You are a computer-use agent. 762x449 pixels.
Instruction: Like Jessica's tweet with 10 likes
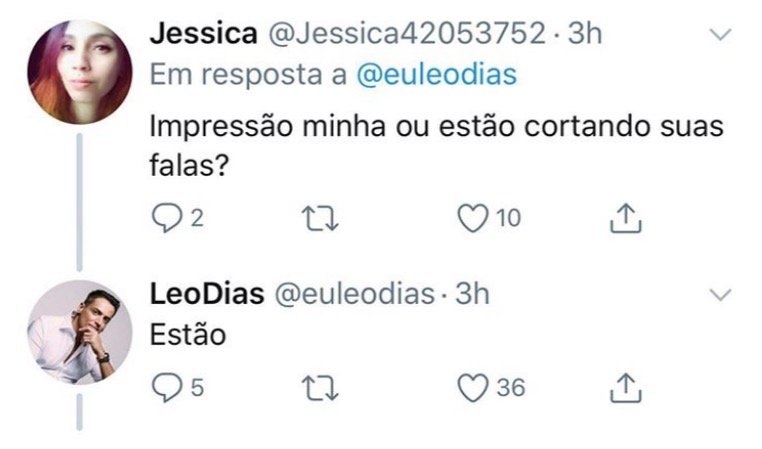(x=472, y=217)
